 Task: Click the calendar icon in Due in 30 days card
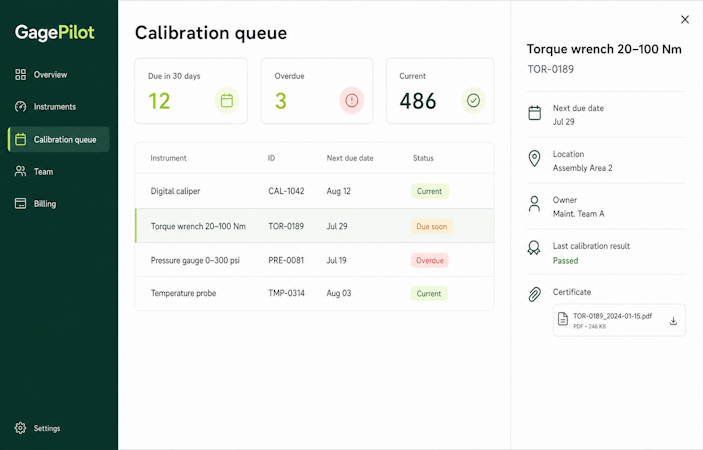227,100
